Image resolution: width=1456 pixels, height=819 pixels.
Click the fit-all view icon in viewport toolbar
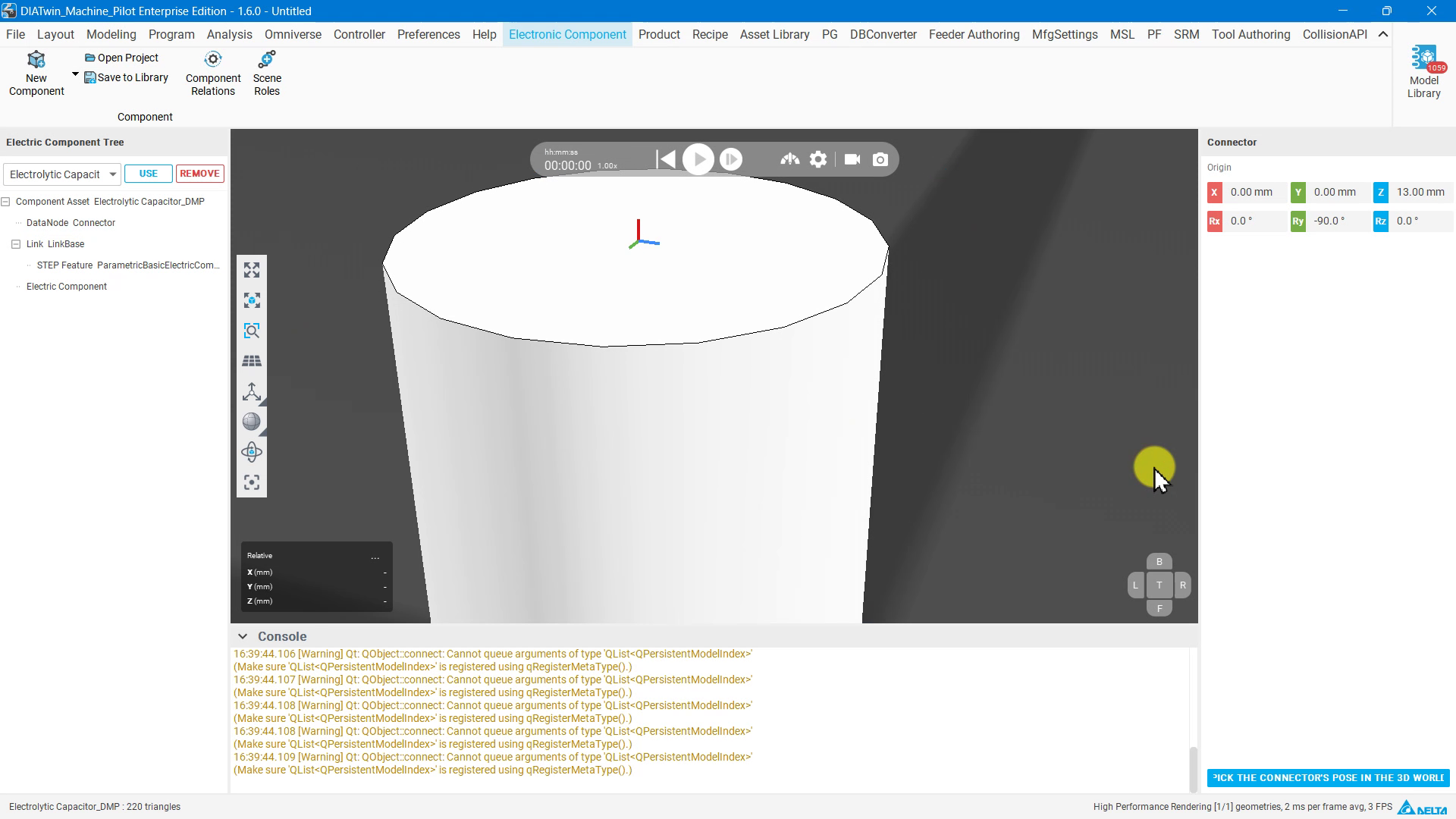(252, 270)
